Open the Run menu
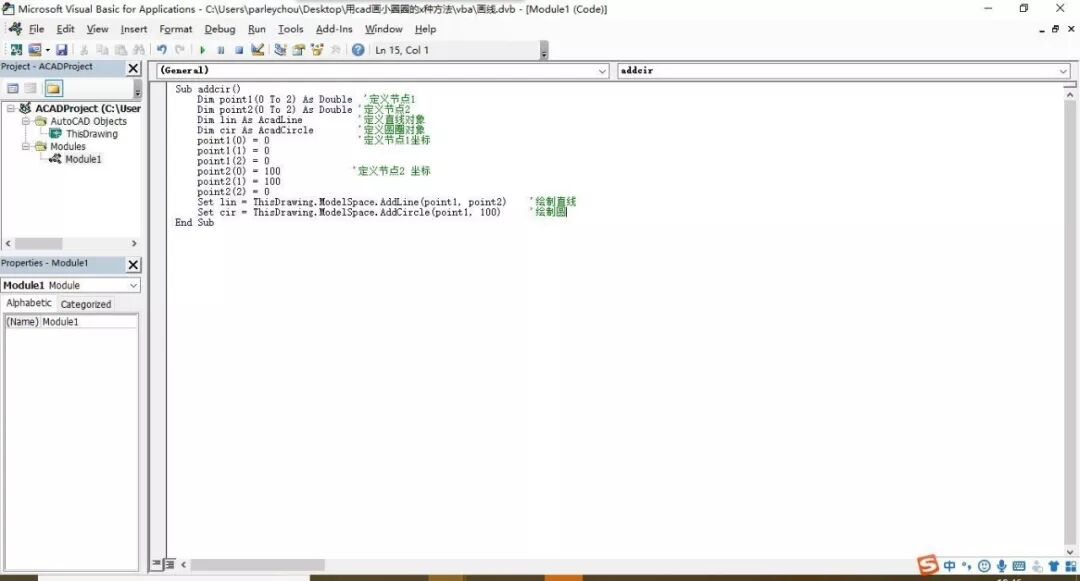Image resolution: width=1080 pixels, height=581 pixels. 257,29
